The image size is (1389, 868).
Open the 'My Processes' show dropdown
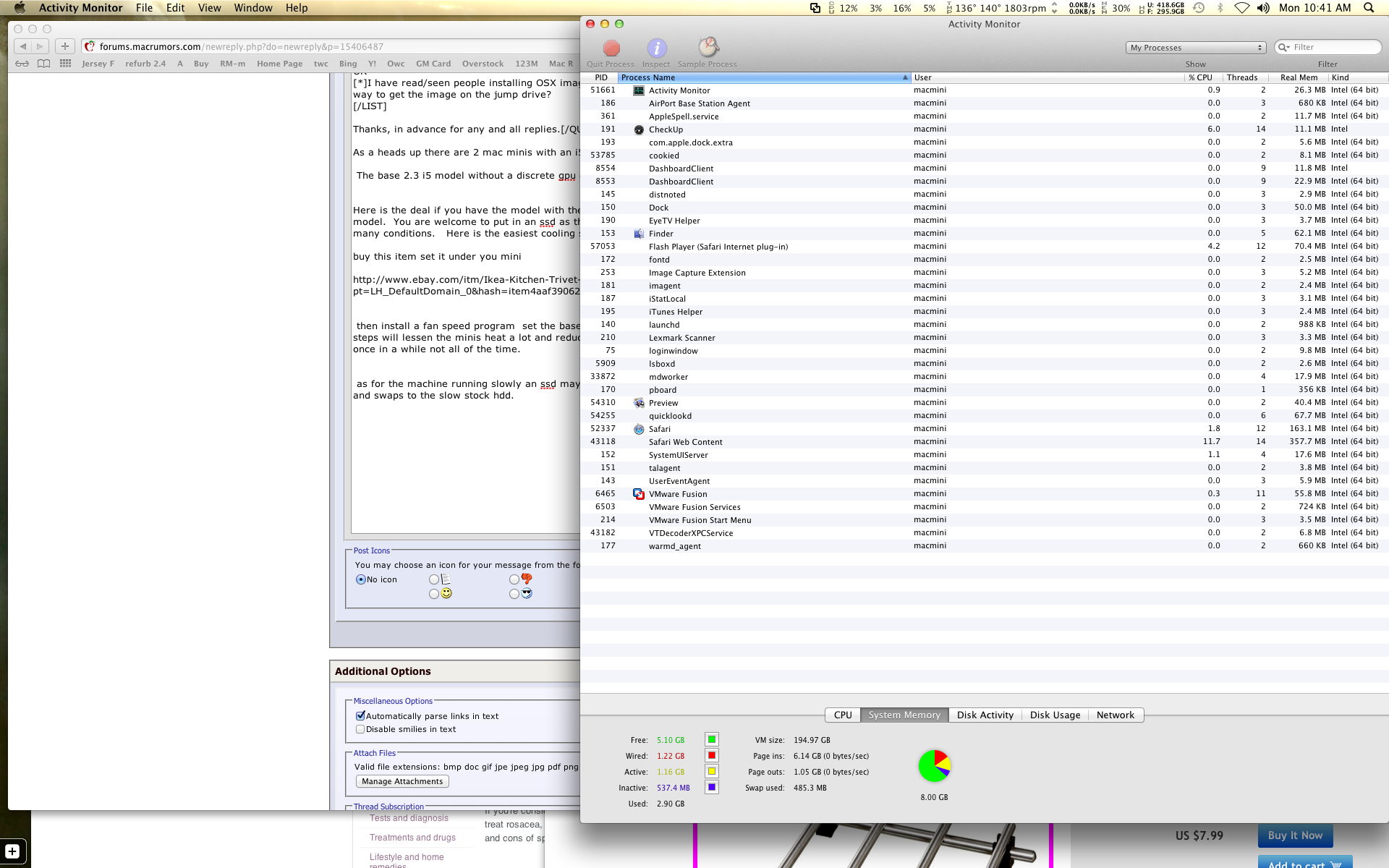(1196, 48)
